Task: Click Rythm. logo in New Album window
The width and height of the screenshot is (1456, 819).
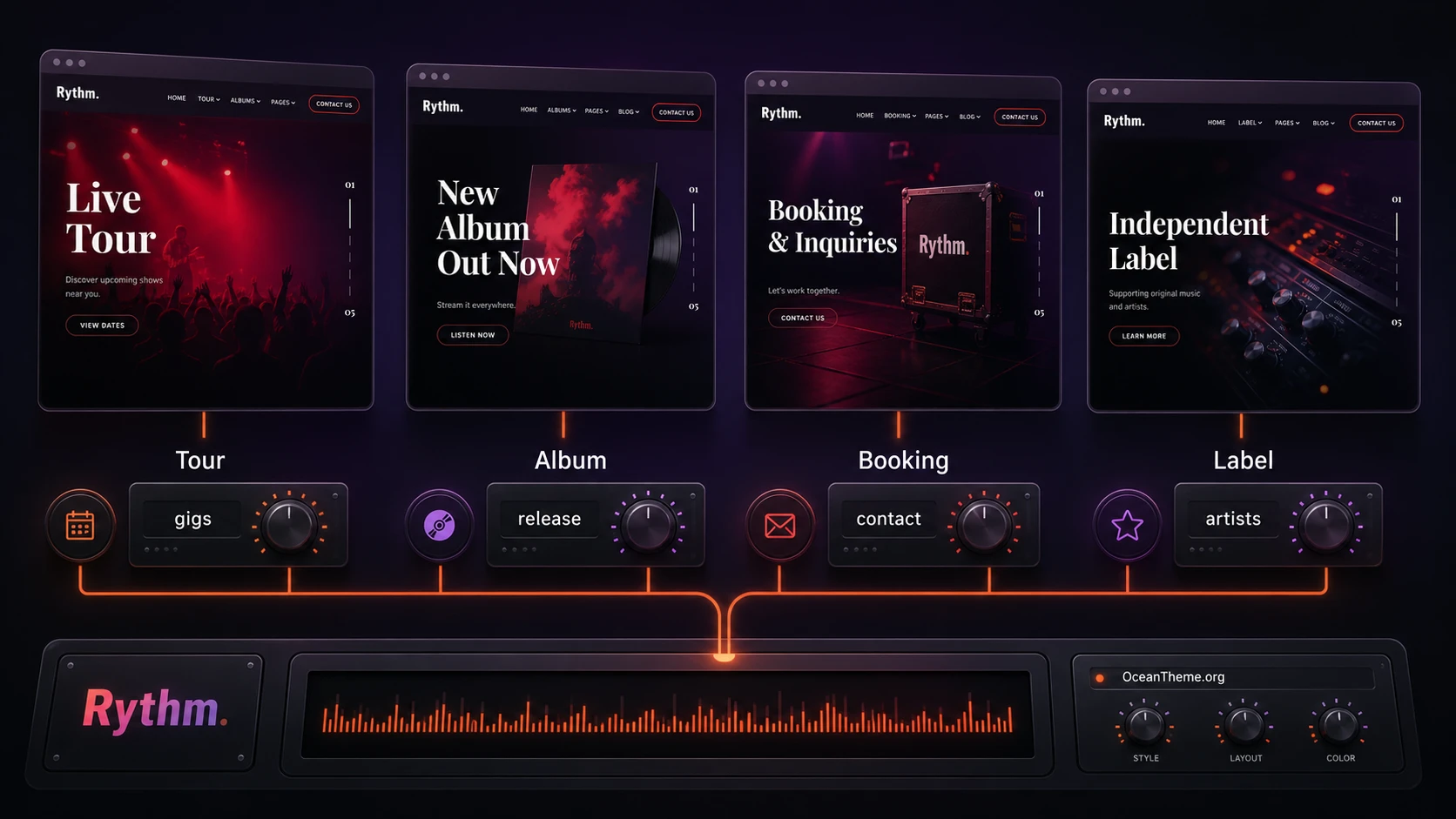Action: click(442, 106)
